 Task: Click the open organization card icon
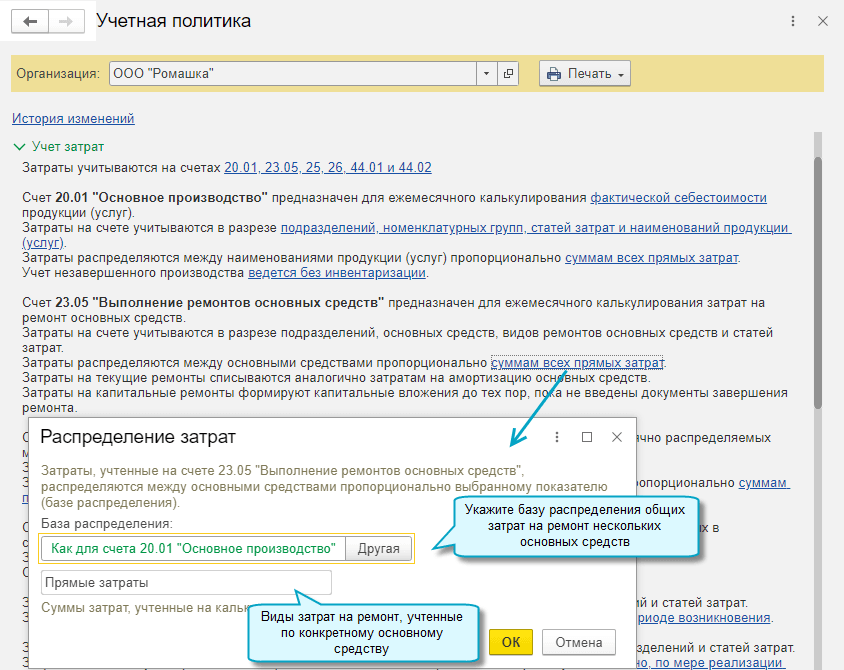pyautogui.click(x=509, y=74)
